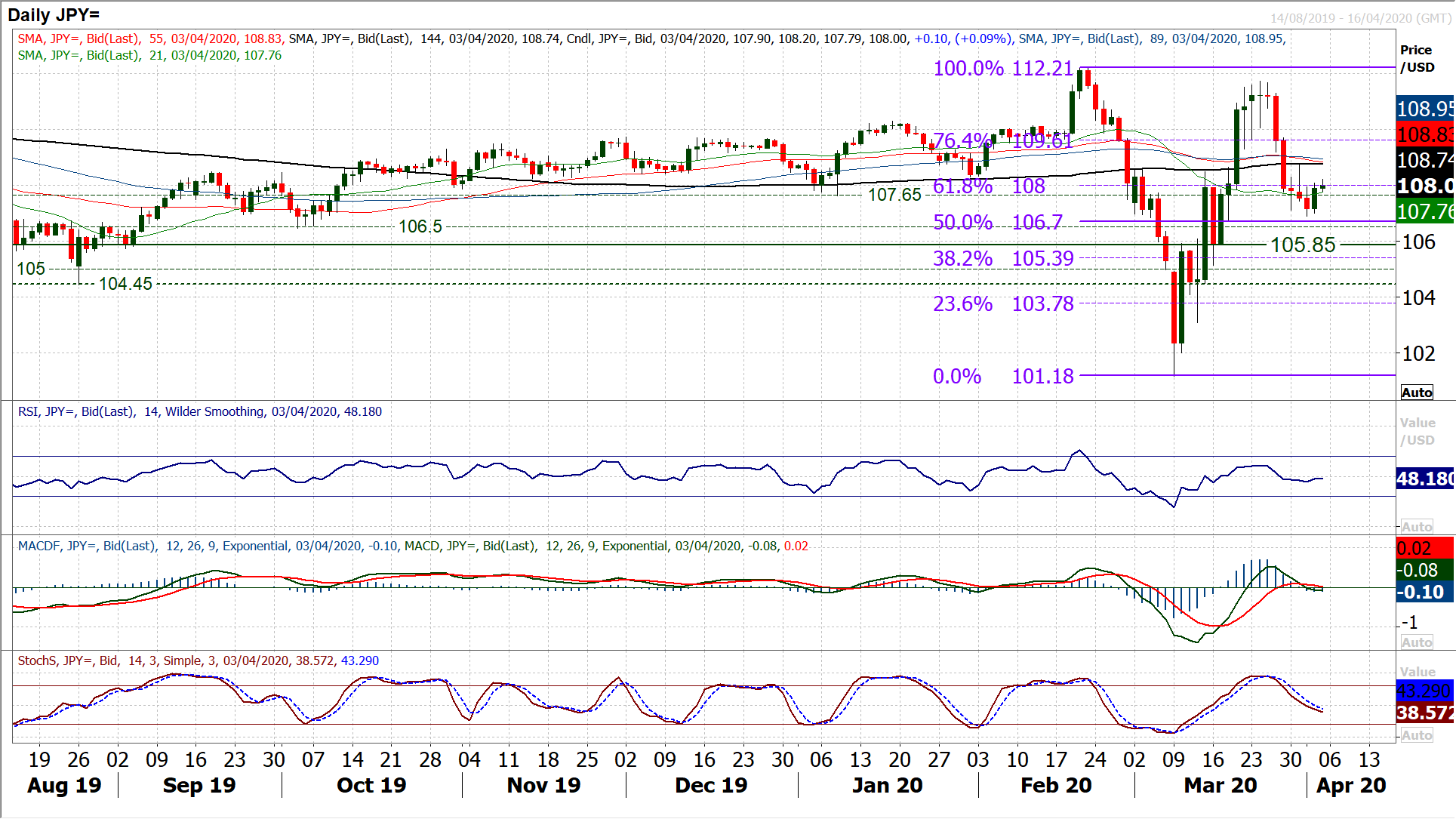Click the Sep 19 month label
This screenshot has height=819, width=1456.
tap(199, 785)
